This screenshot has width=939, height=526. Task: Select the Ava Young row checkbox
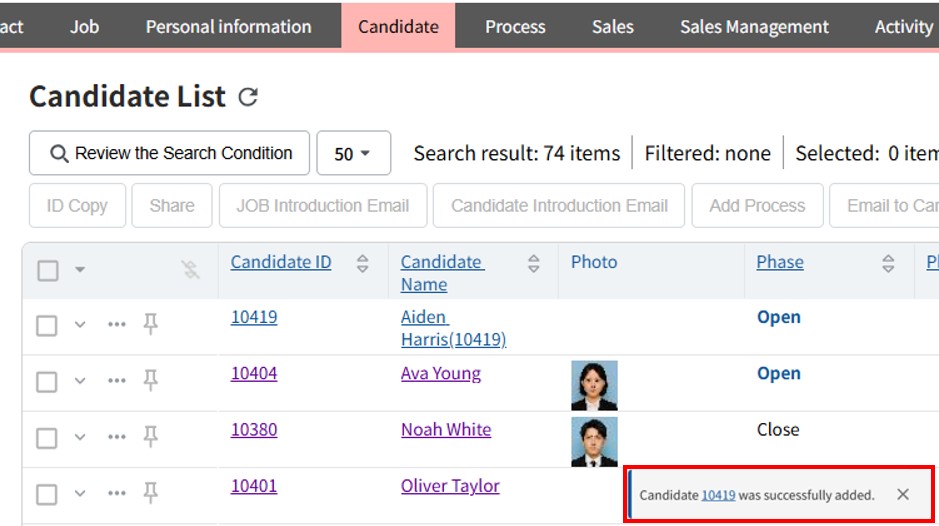tap(47, 381)
